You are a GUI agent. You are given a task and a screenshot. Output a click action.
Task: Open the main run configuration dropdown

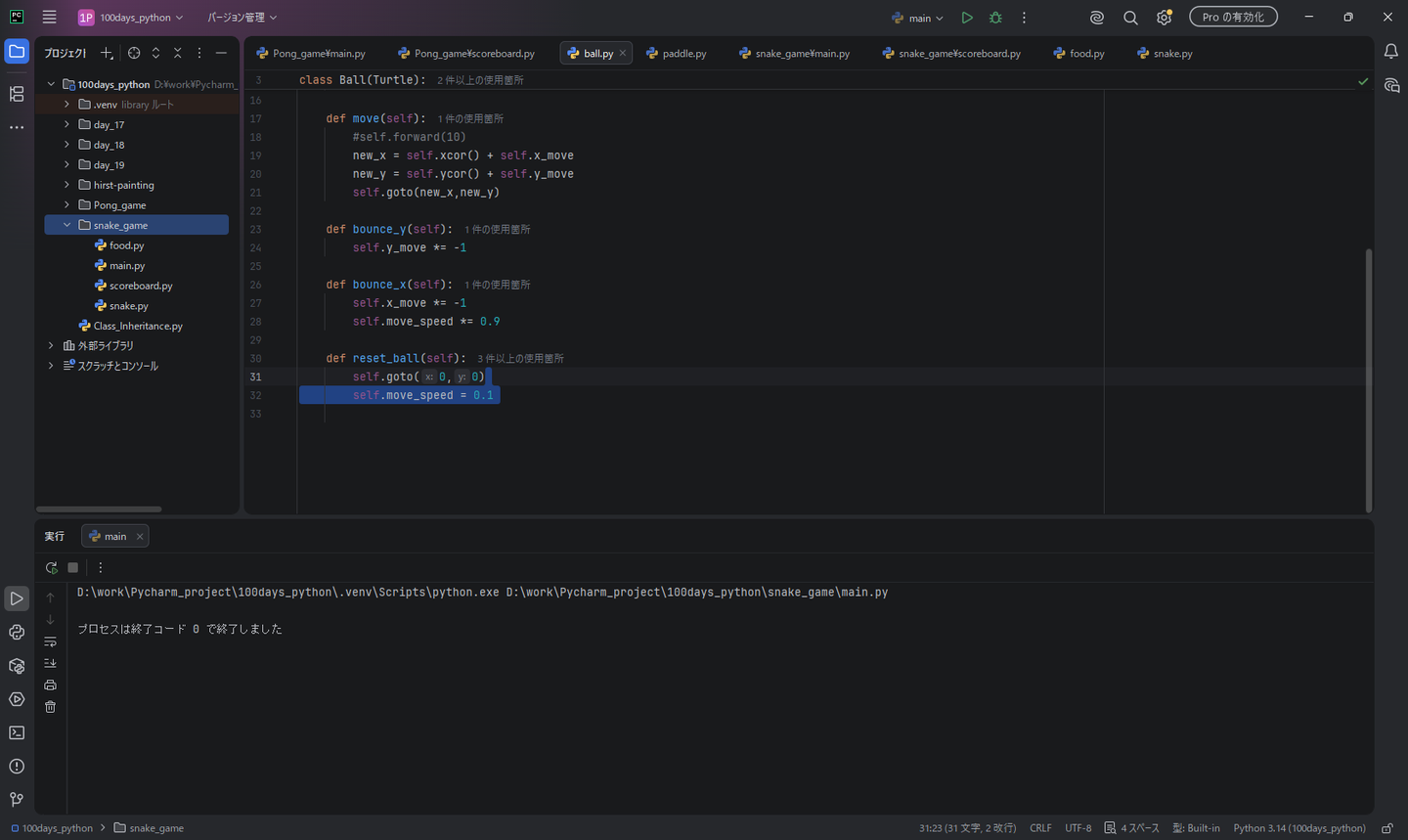(x=917, y=18)
